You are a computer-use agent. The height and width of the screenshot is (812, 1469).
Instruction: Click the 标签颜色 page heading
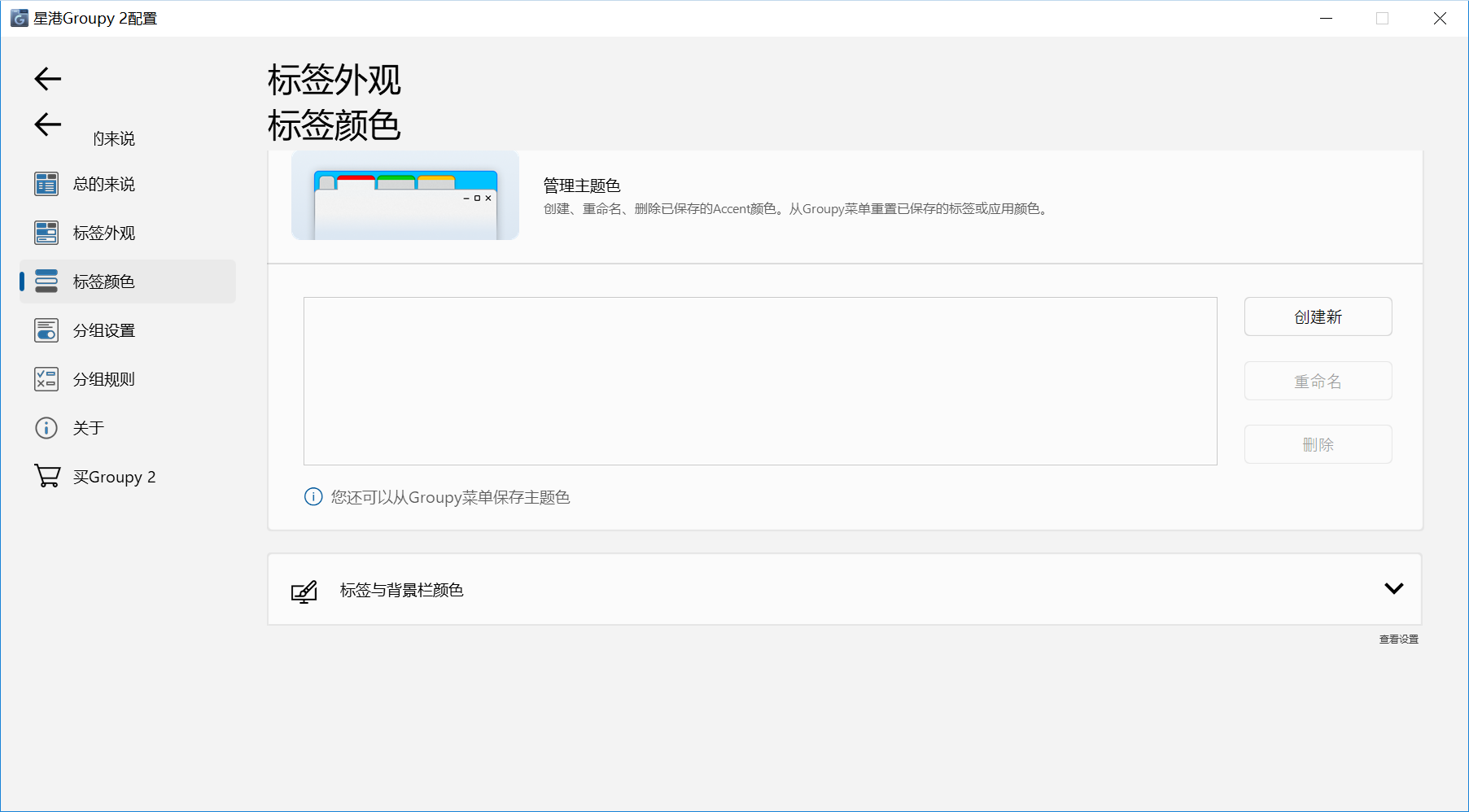click(x=334, y=125)
